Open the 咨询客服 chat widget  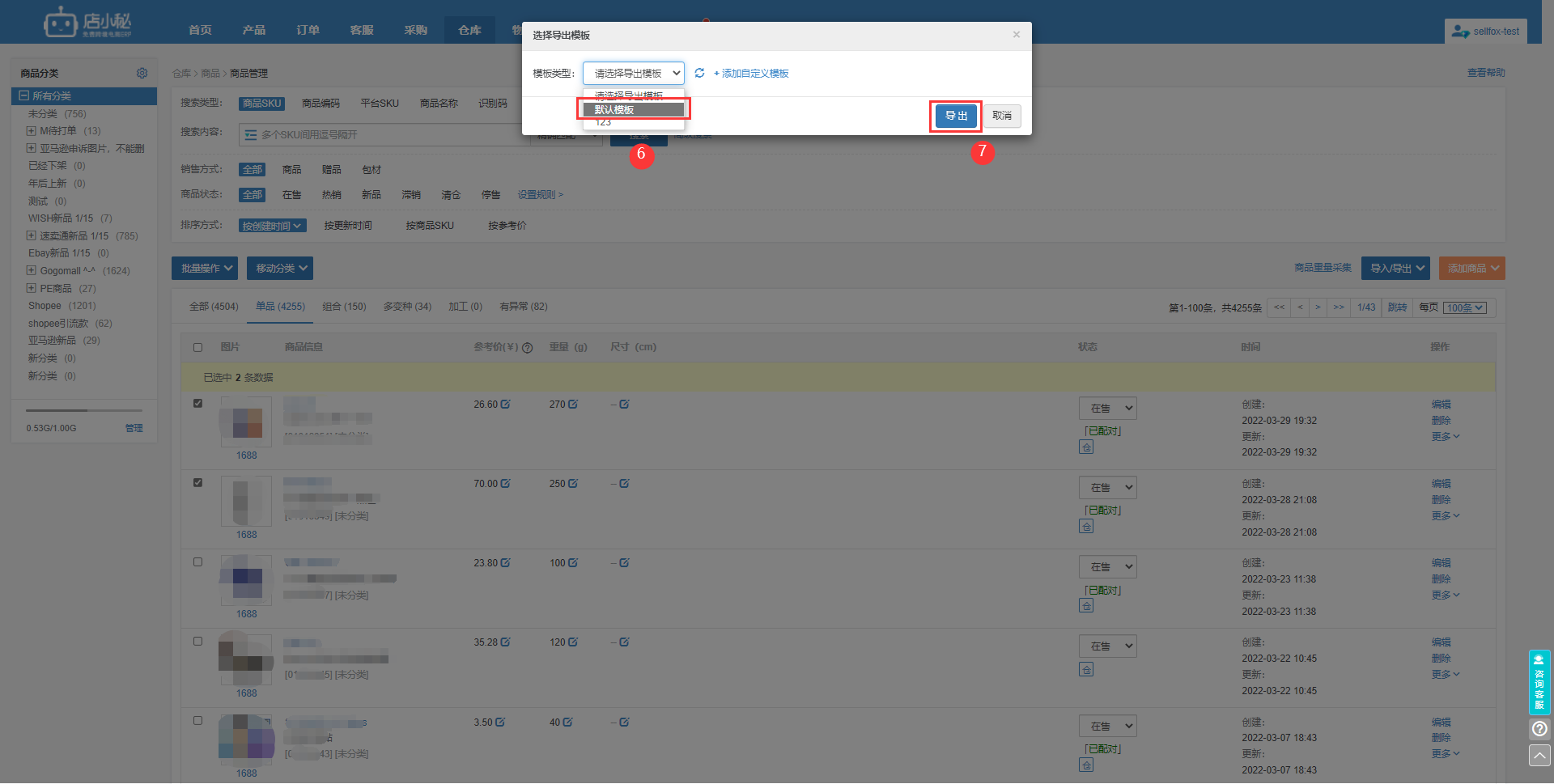(x=1539, y=682)
